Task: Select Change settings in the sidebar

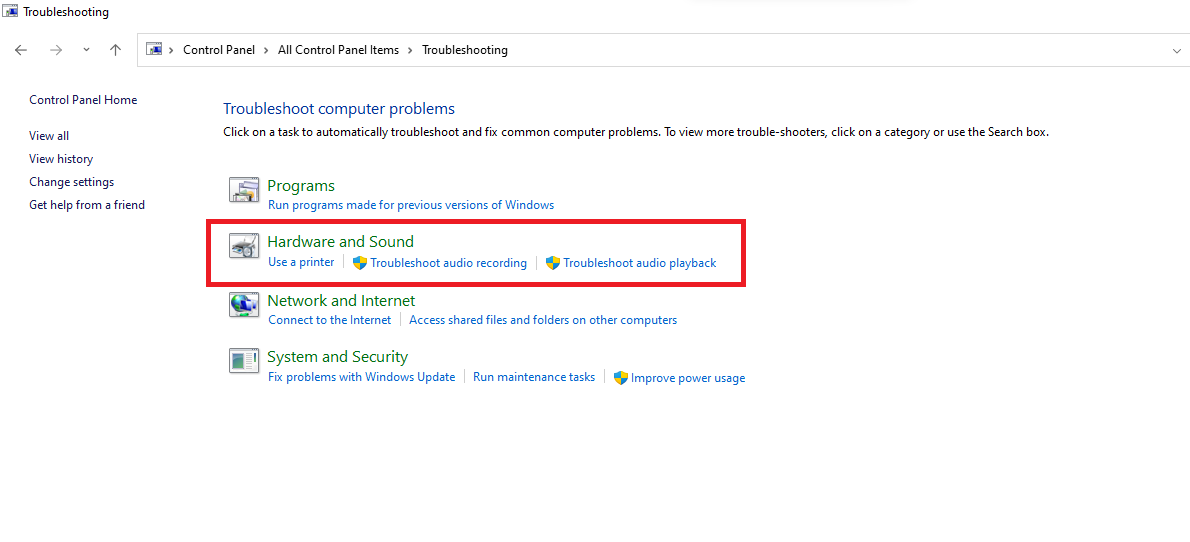Action: coord(72,182)
